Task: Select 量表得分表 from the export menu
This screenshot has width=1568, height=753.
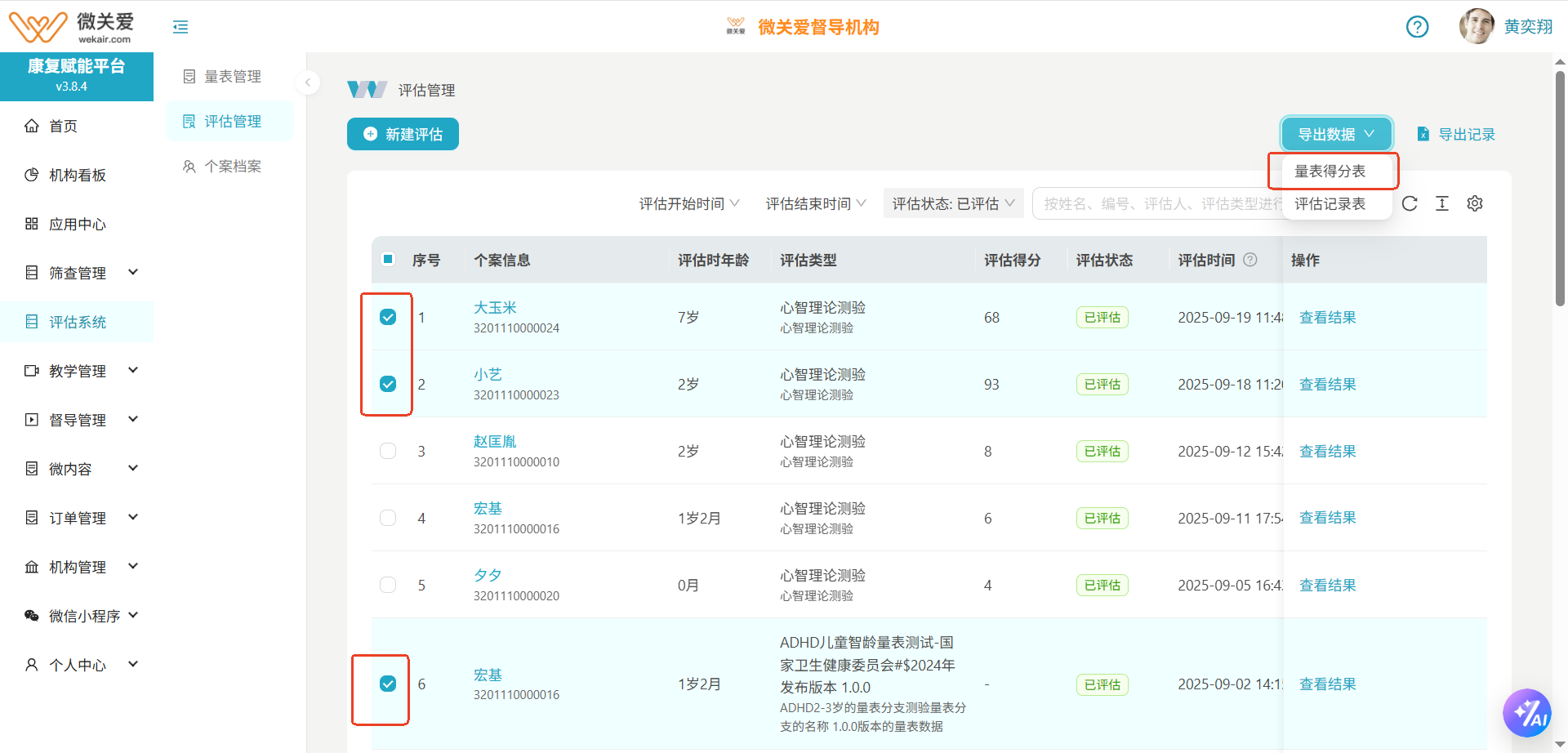Action: (x=1332, y=172)
